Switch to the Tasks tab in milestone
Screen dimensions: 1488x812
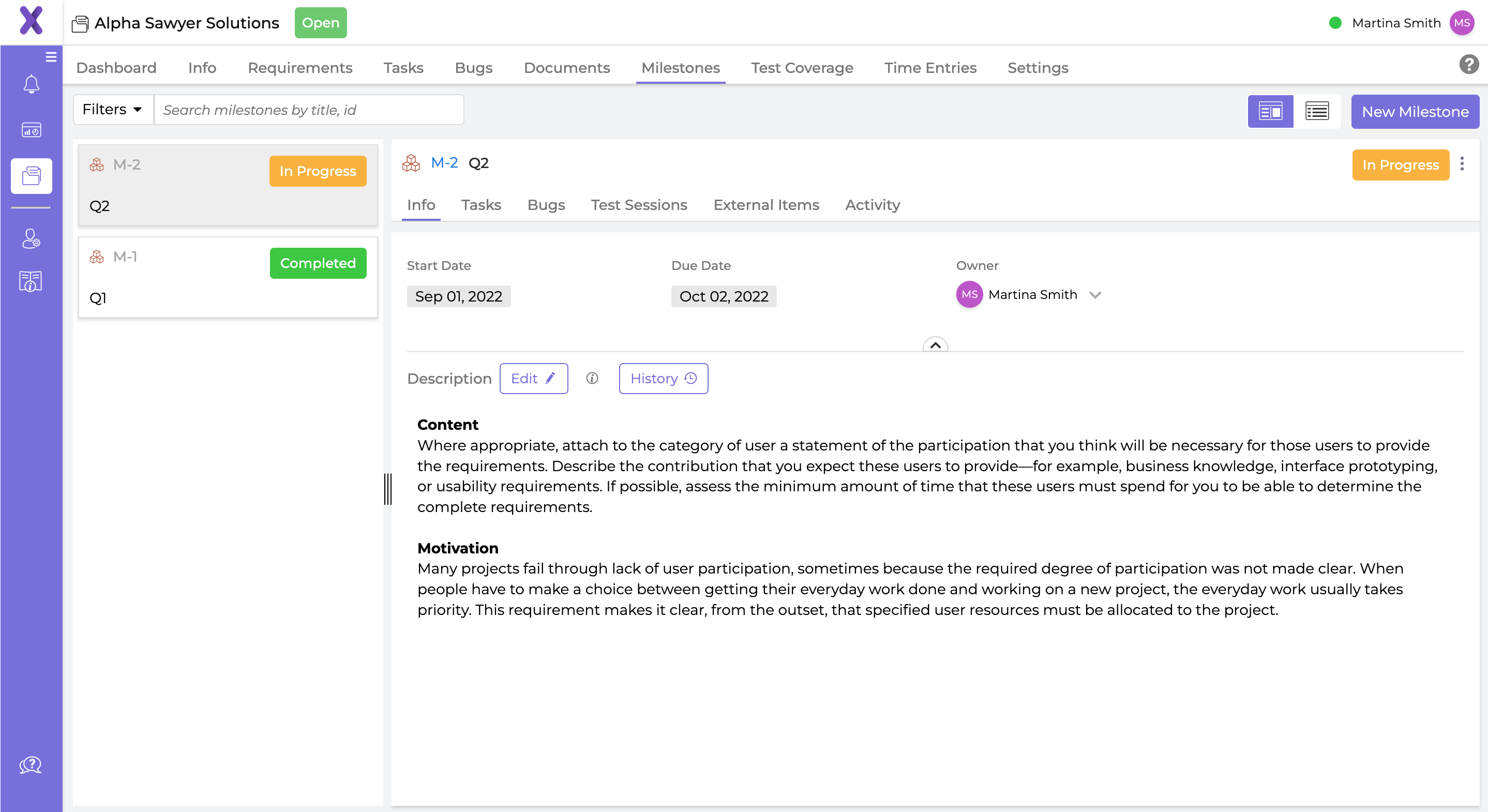click(x=481, y=204)
